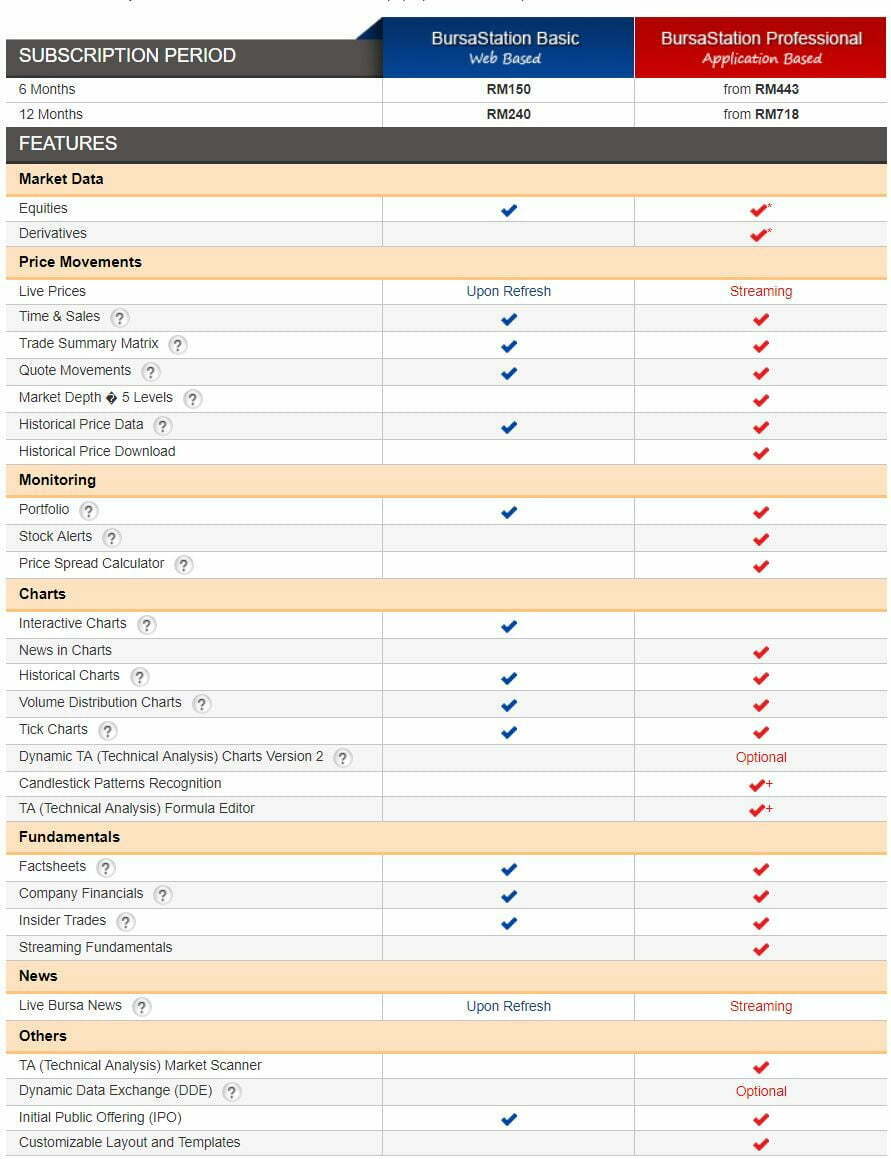Click question mark beside Quote Movements
Image resolution: width=891 pixels, height=1159 pixels.
pyautogui.click(x=151, y=372)
